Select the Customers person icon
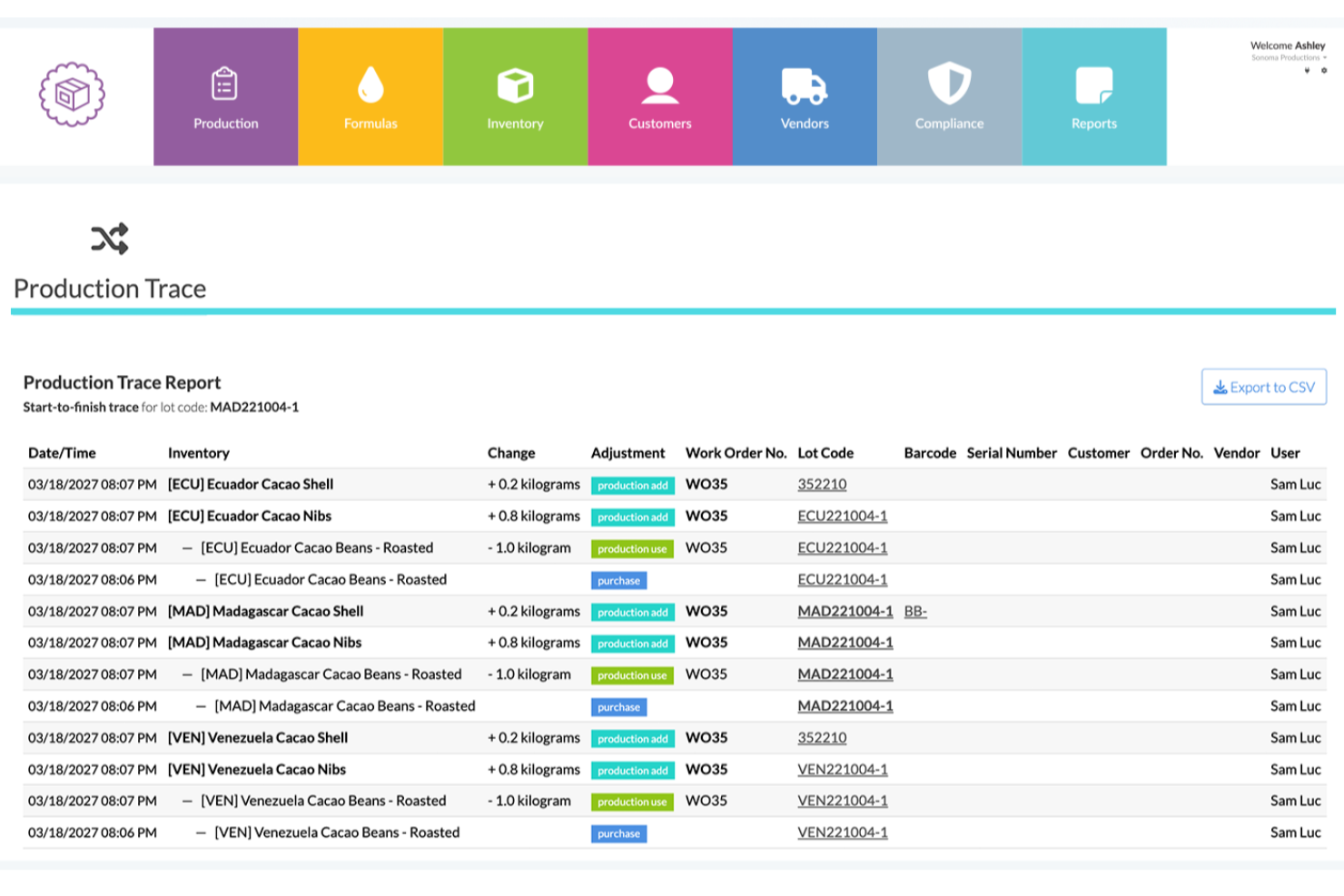1344x896 pixels. pos(659,84)
